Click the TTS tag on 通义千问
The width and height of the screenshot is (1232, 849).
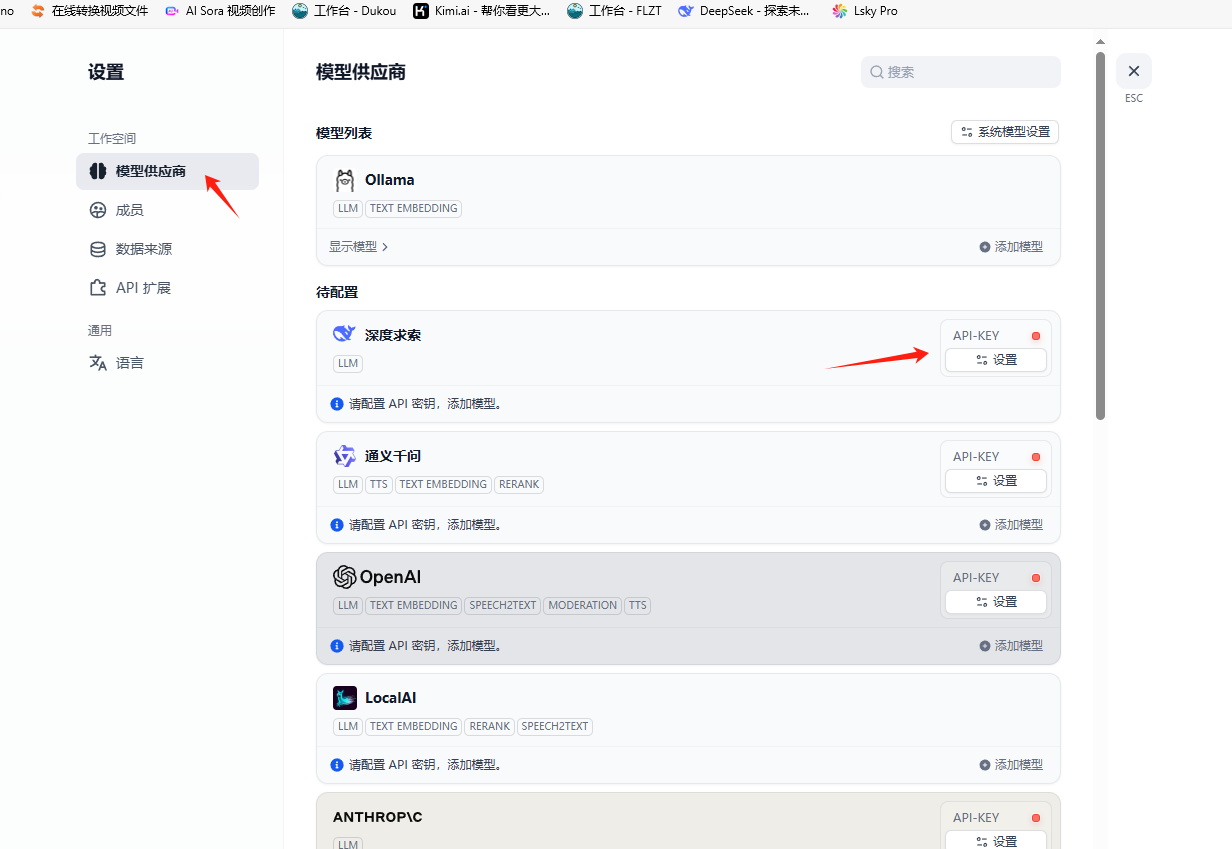tap(378, 484)
